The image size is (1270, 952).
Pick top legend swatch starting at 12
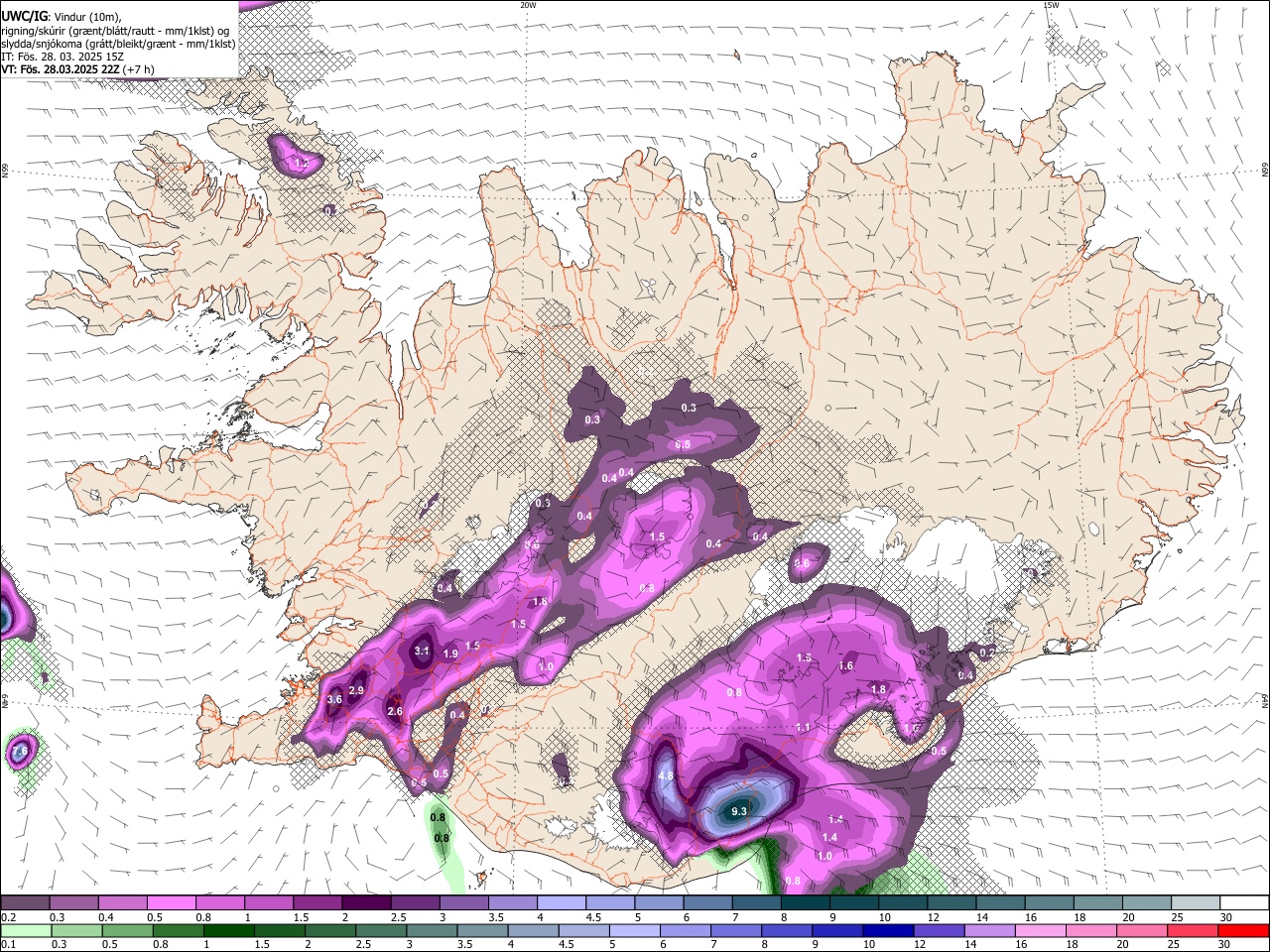click(952, 903)
